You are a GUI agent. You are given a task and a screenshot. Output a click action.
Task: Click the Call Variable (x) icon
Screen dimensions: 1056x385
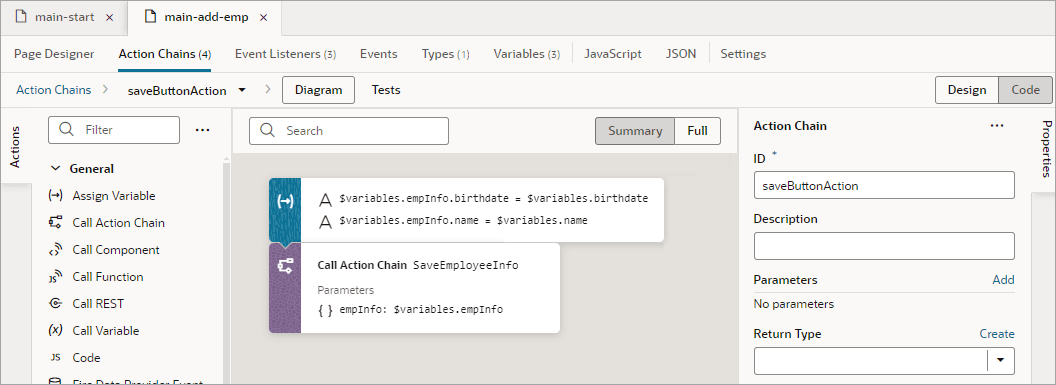[56, 330]
